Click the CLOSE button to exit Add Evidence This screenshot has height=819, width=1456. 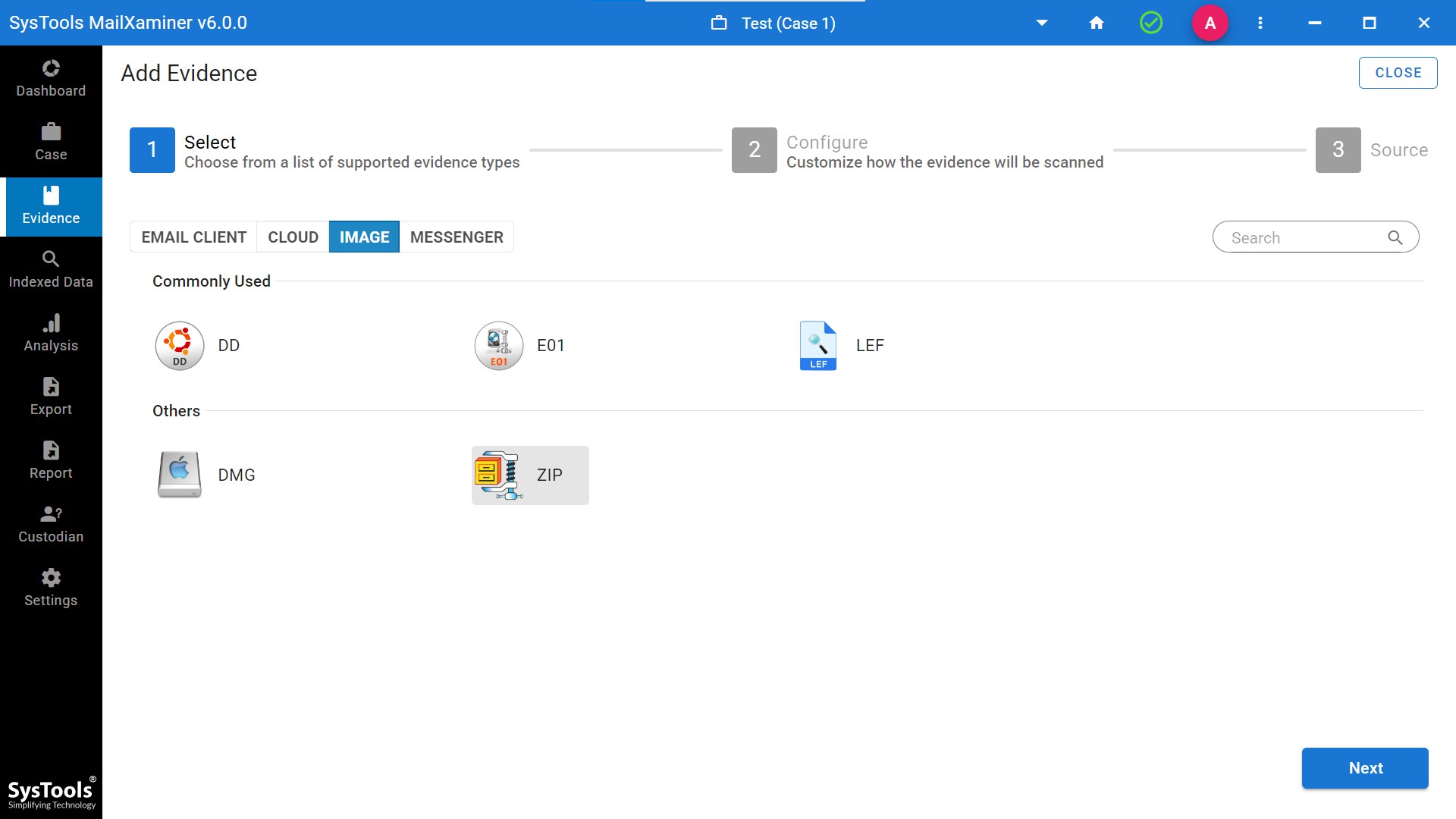click(x=1398, y=72)
